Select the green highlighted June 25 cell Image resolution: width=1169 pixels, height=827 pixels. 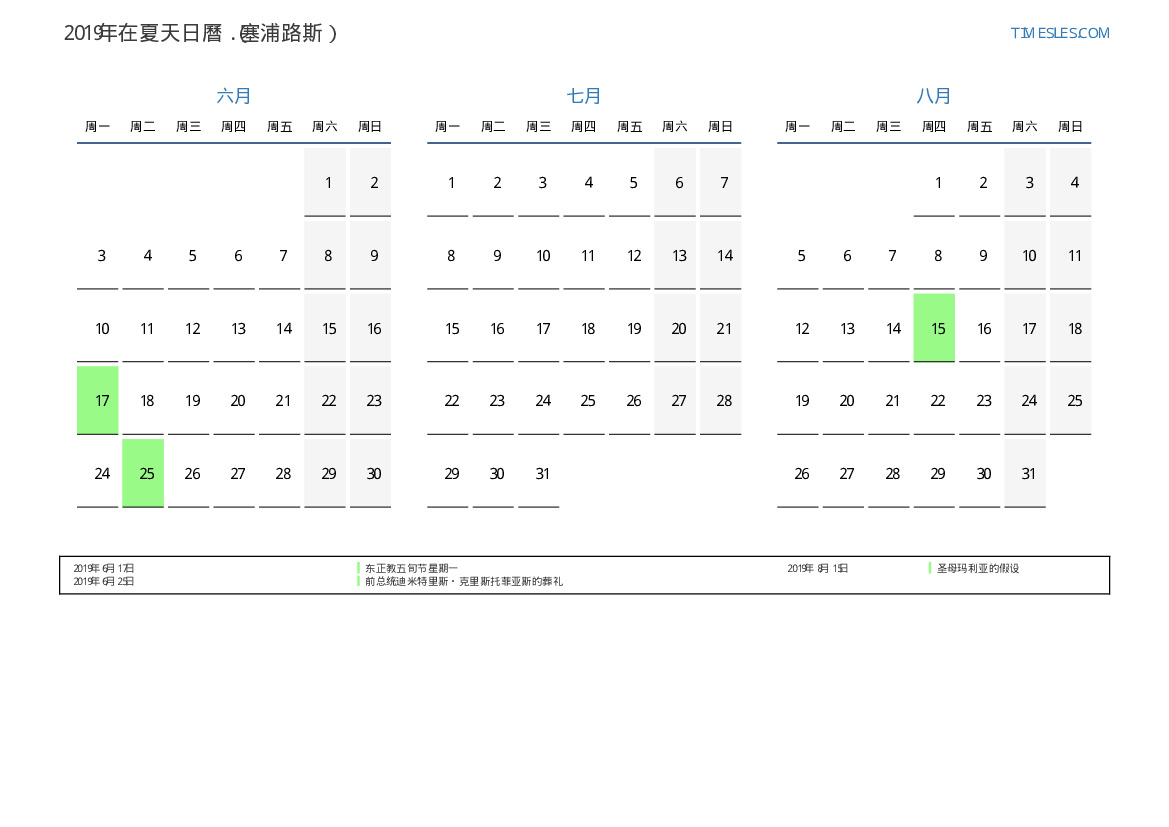[x=143, y=473]
